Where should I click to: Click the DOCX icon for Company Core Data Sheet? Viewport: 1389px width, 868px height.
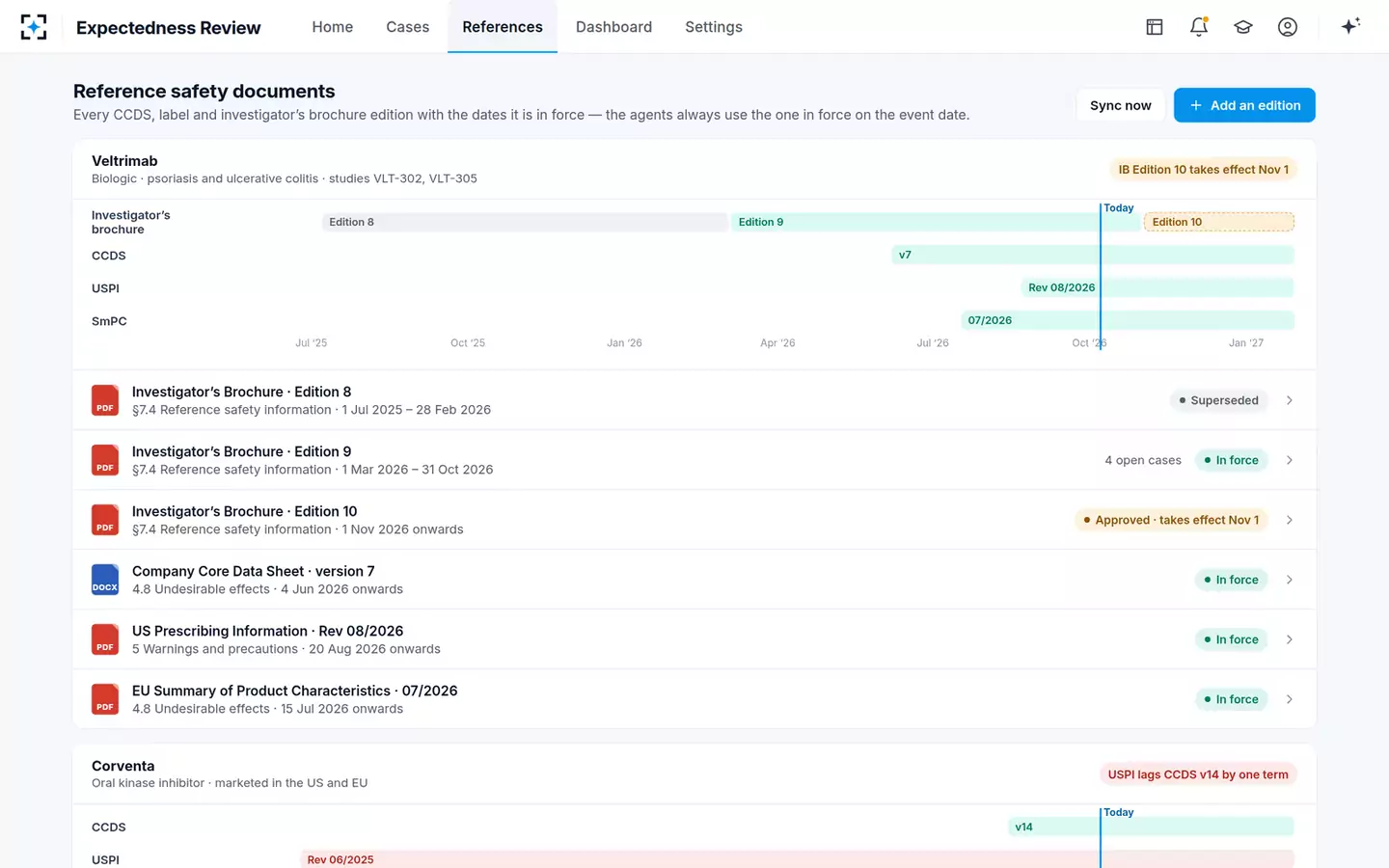pos(105,580)
